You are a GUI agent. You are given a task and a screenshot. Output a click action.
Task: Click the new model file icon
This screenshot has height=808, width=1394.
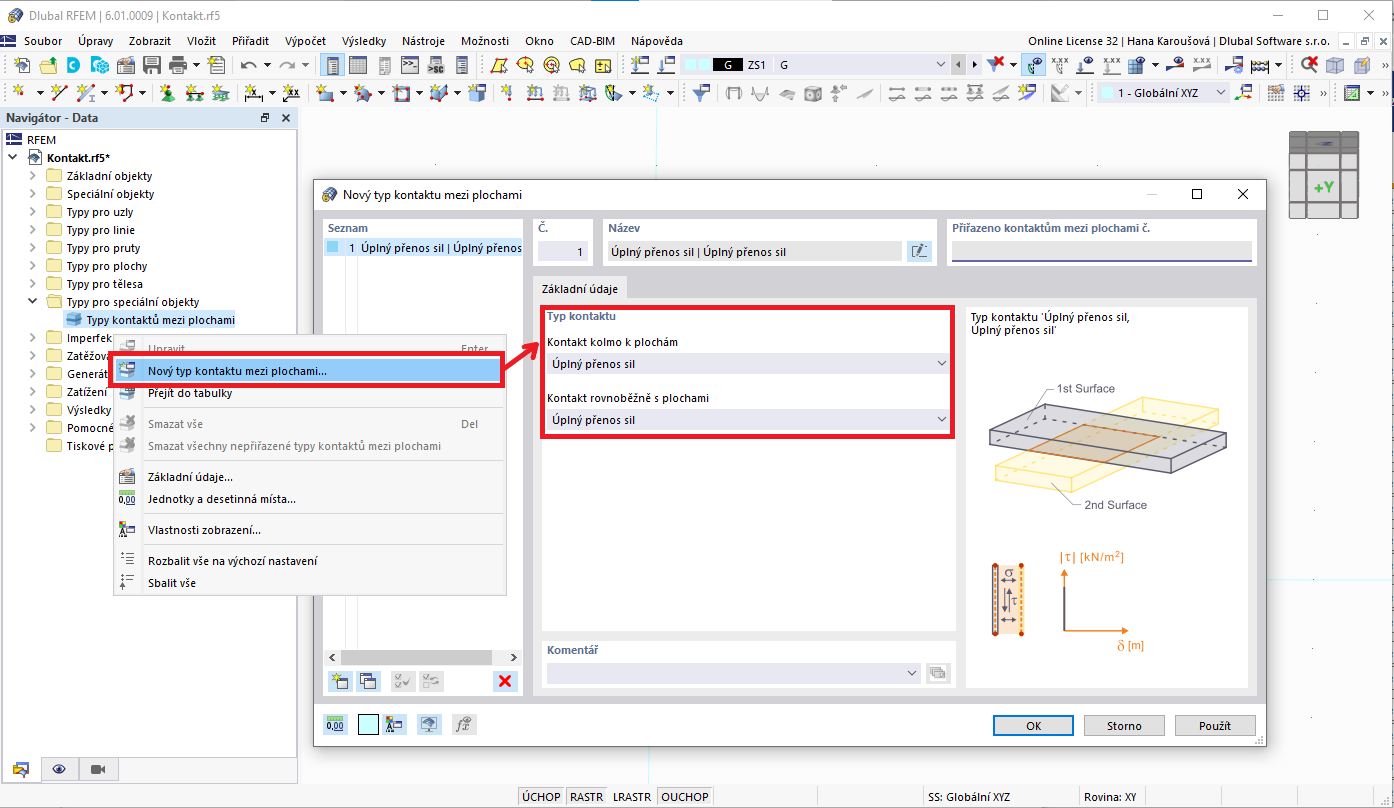pos(22,65)
